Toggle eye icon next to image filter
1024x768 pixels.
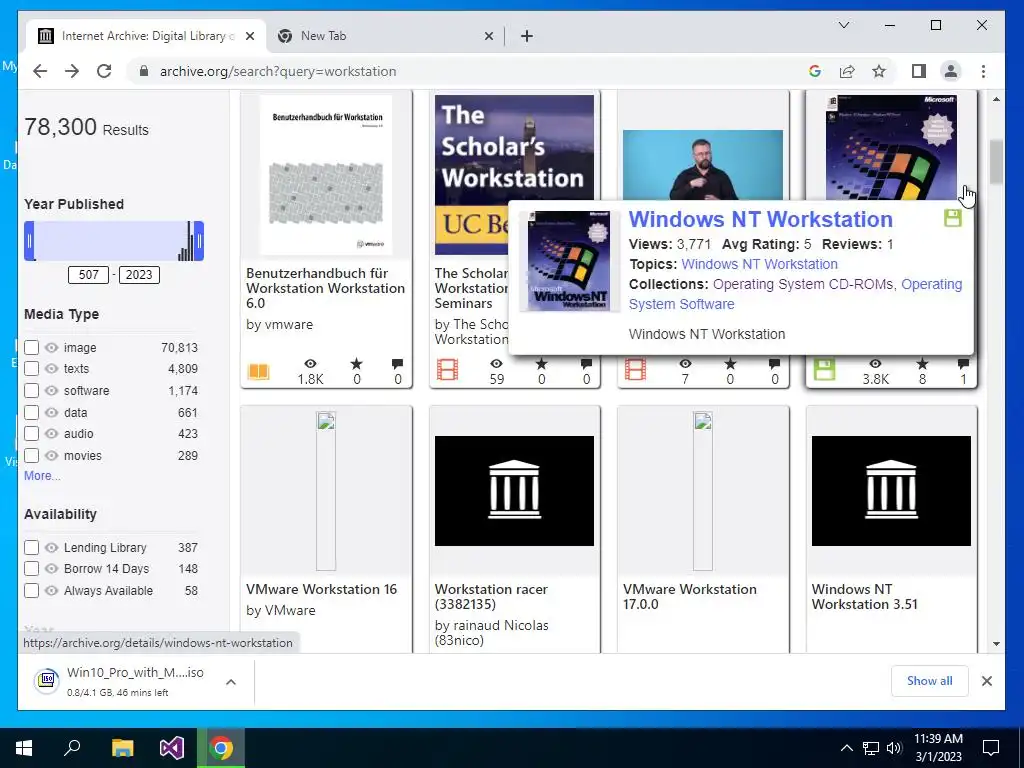[x=52, y=347]
